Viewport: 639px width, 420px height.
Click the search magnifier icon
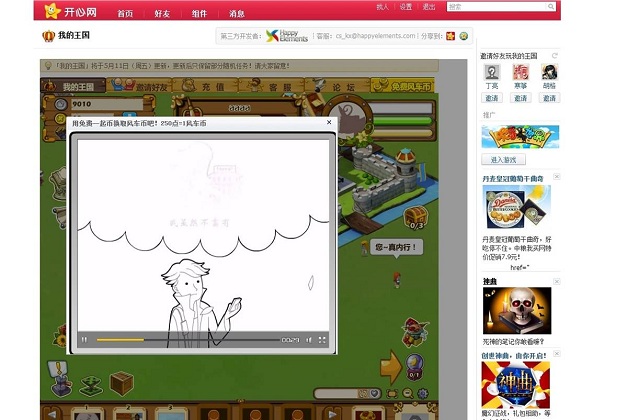point(551,7)
